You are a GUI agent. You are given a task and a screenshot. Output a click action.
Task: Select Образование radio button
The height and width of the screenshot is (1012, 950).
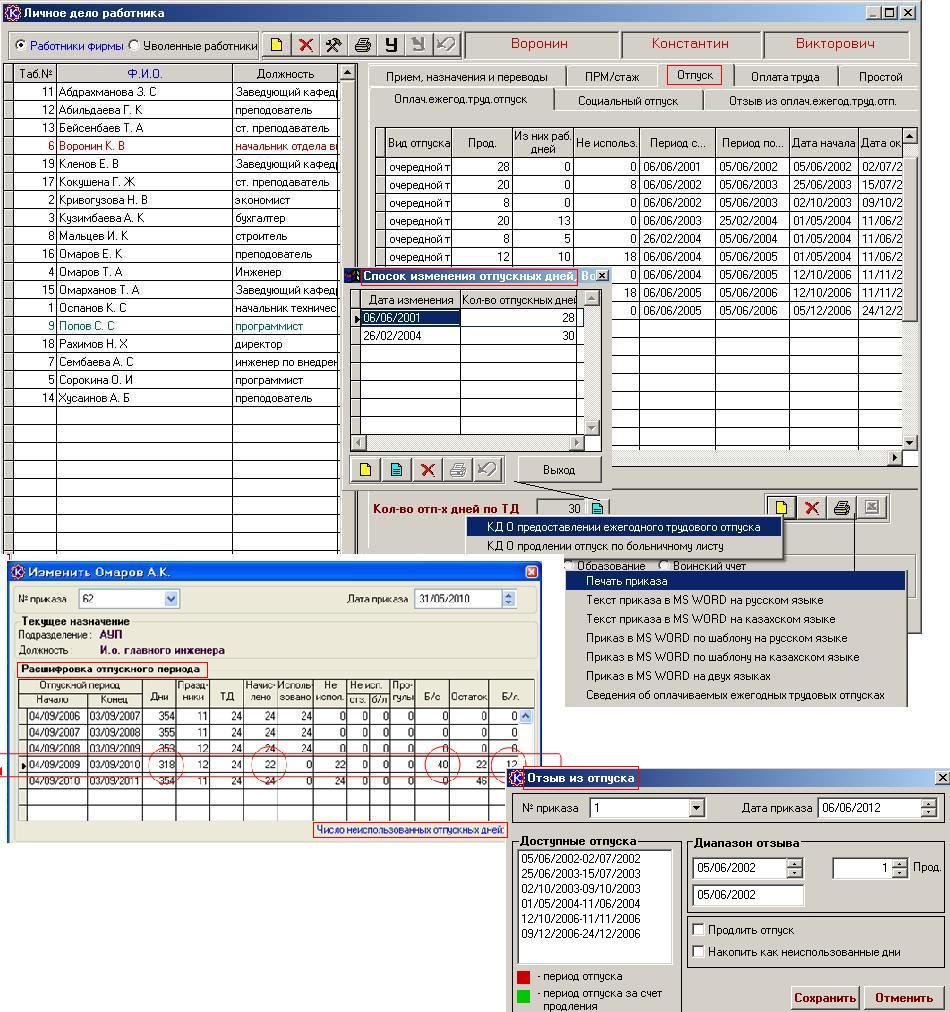click(x=569, y=565)
